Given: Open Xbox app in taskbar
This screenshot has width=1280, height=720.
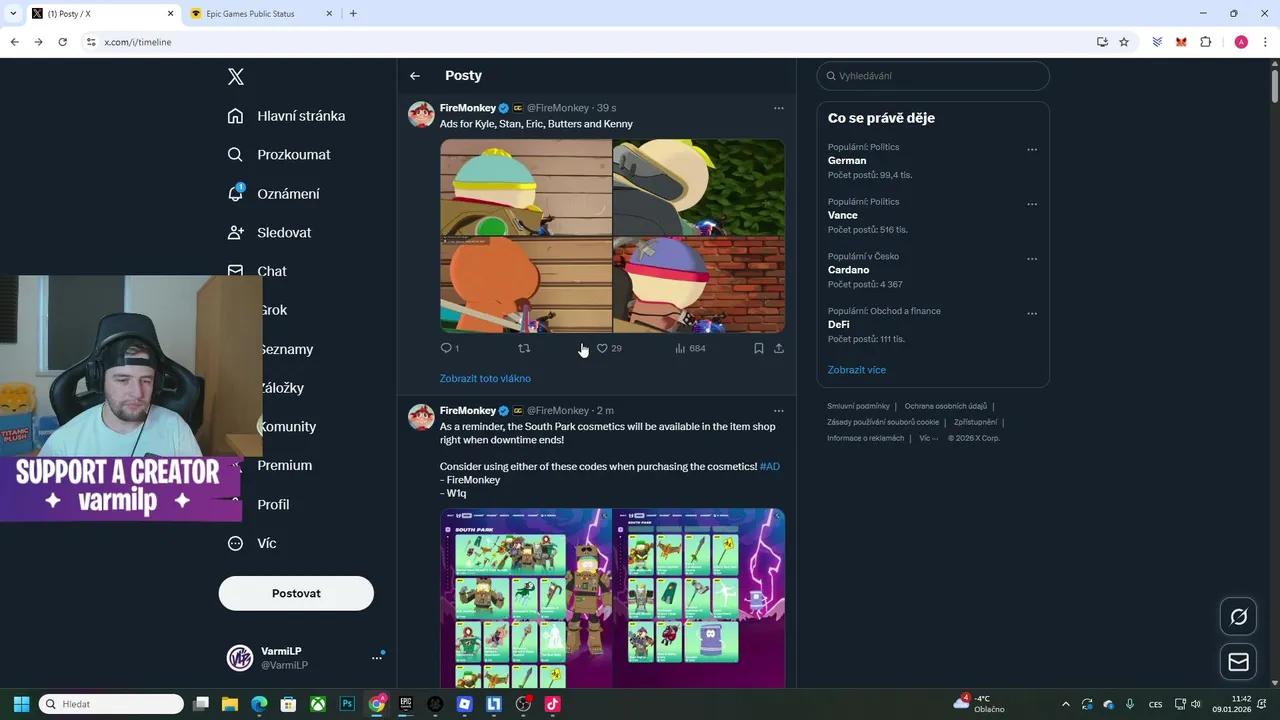Looking at the screenshot, I should [x=318, y=704].
